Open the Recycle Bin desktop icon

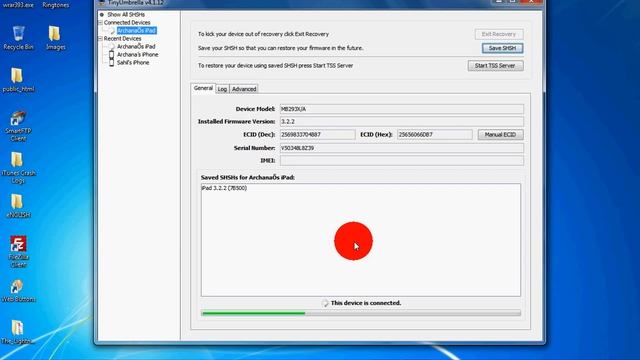point(18,38)
